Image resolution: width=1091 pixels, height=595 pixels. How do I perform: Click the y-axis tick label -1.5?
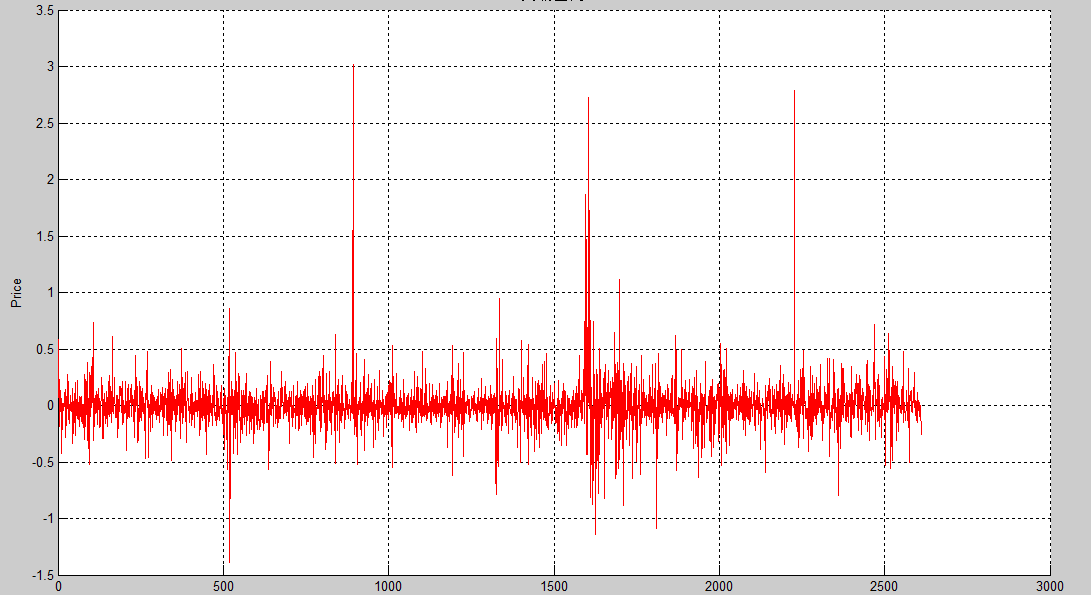click(x=42, y=575)
